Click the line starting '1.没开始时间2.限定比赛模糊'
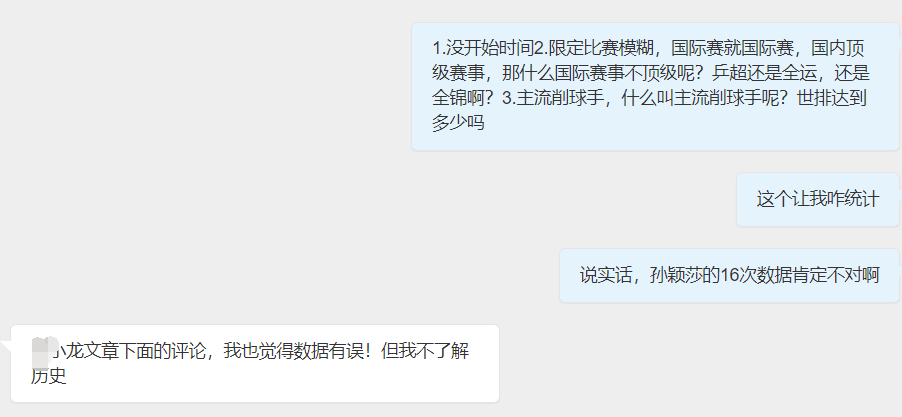This screenshot has height=417, width=902. [648, 49]
